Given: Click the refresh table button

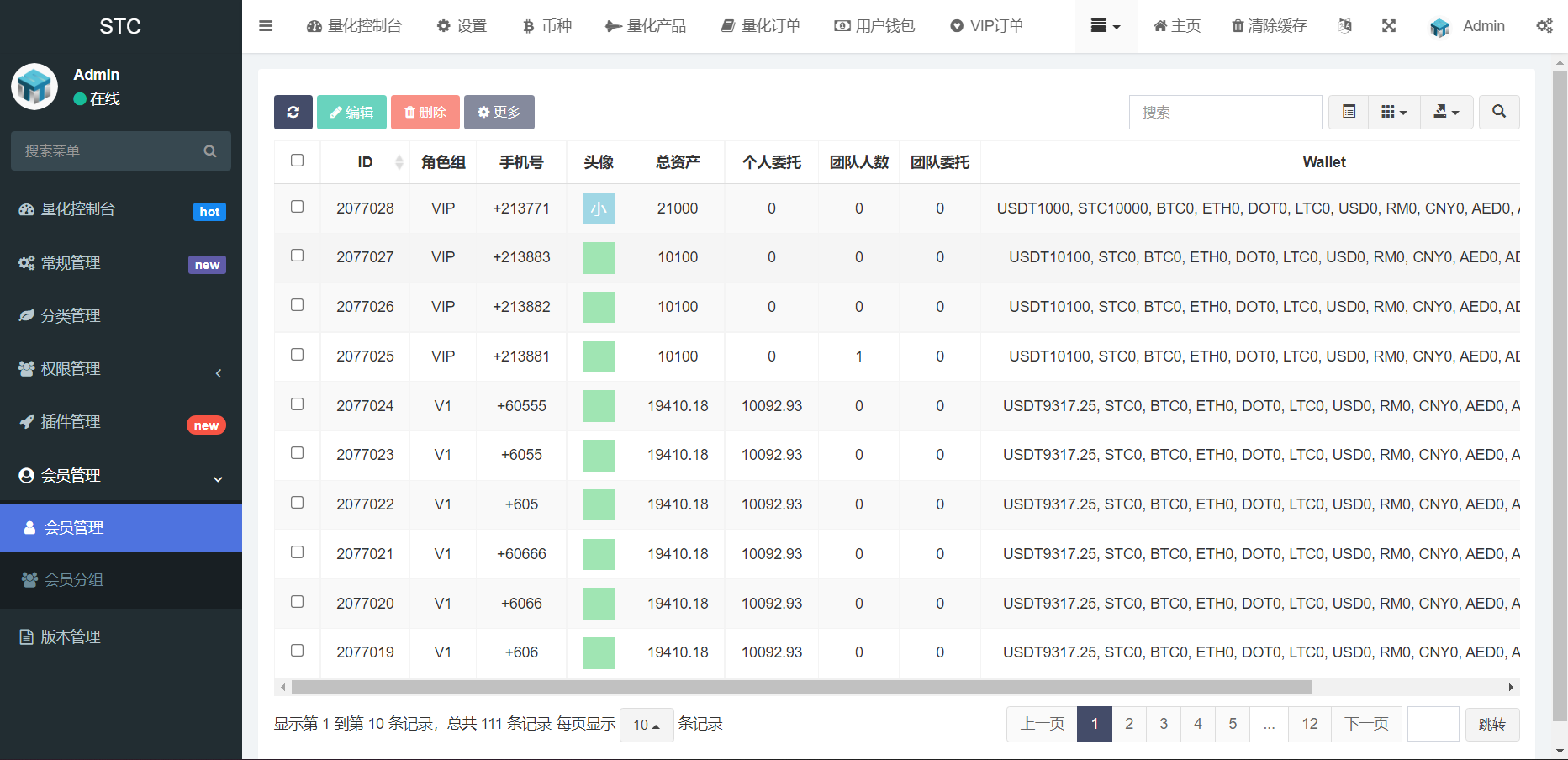Looking at the screenshot, I should tap(293, 112).
